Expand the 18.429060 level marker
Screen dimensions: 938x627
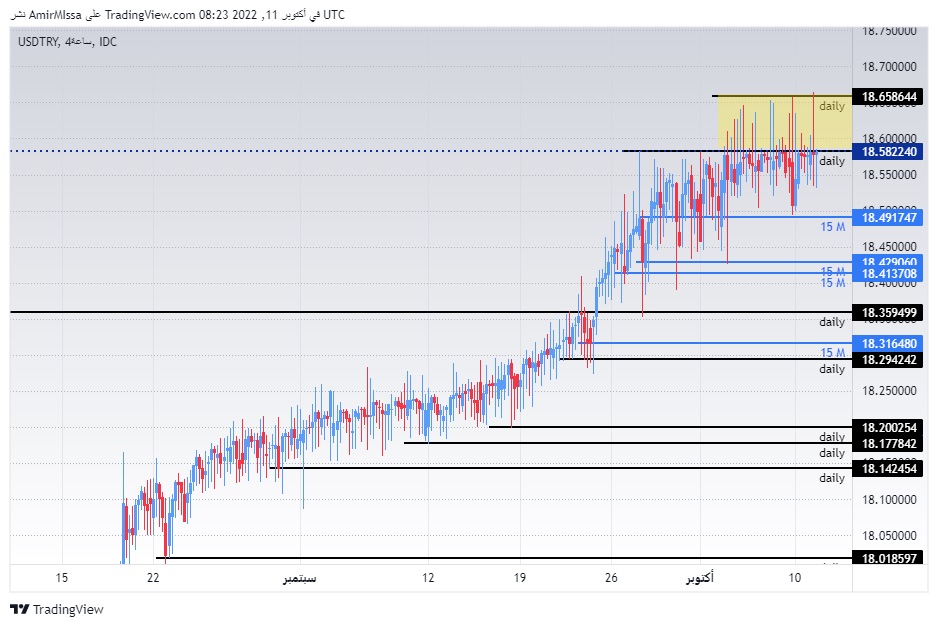(891, 262)
